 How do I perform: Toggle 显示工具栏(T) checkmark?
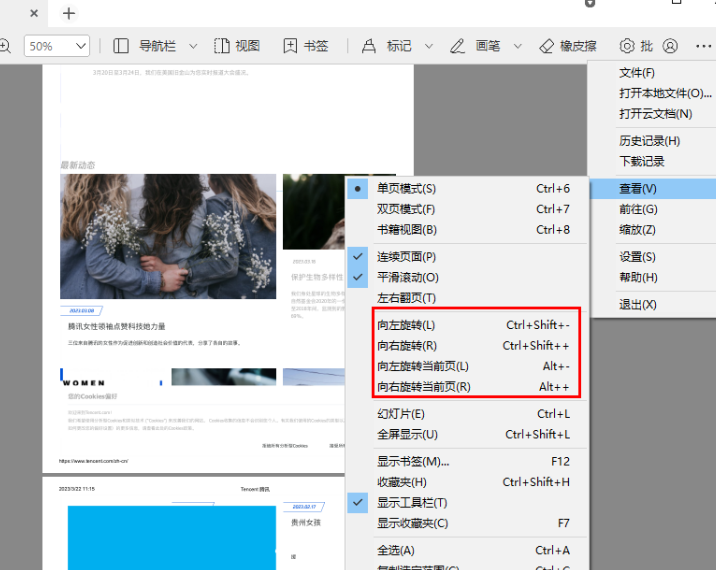point(467,503)
